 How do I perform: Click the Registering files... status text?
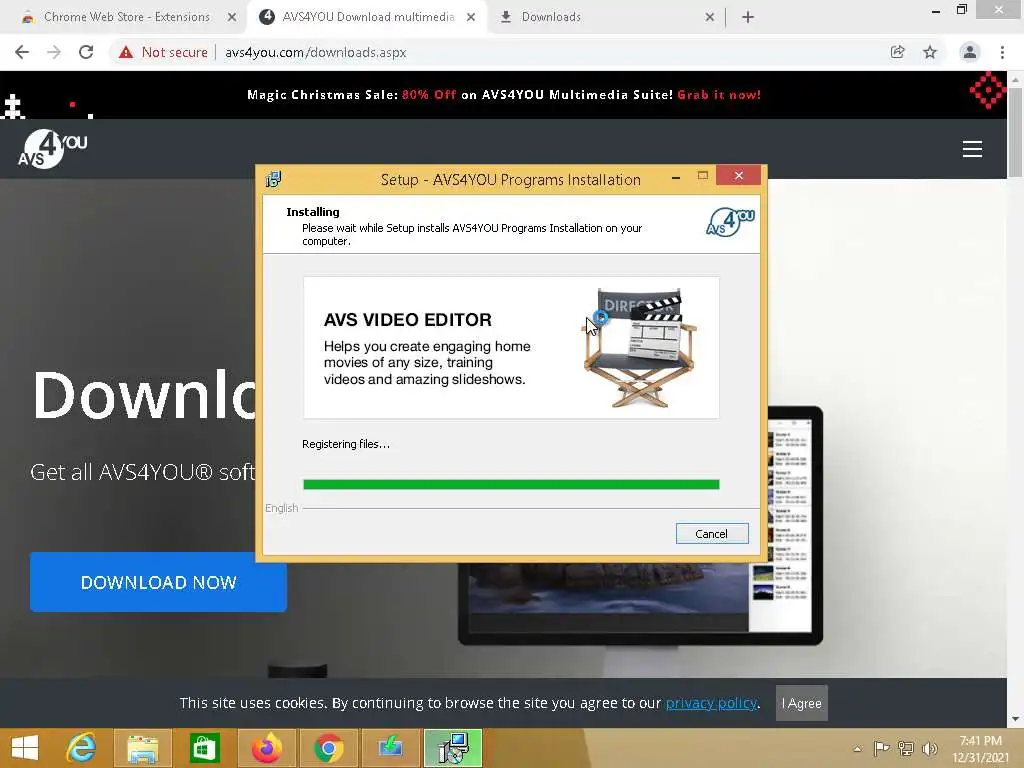pos(345,444)
